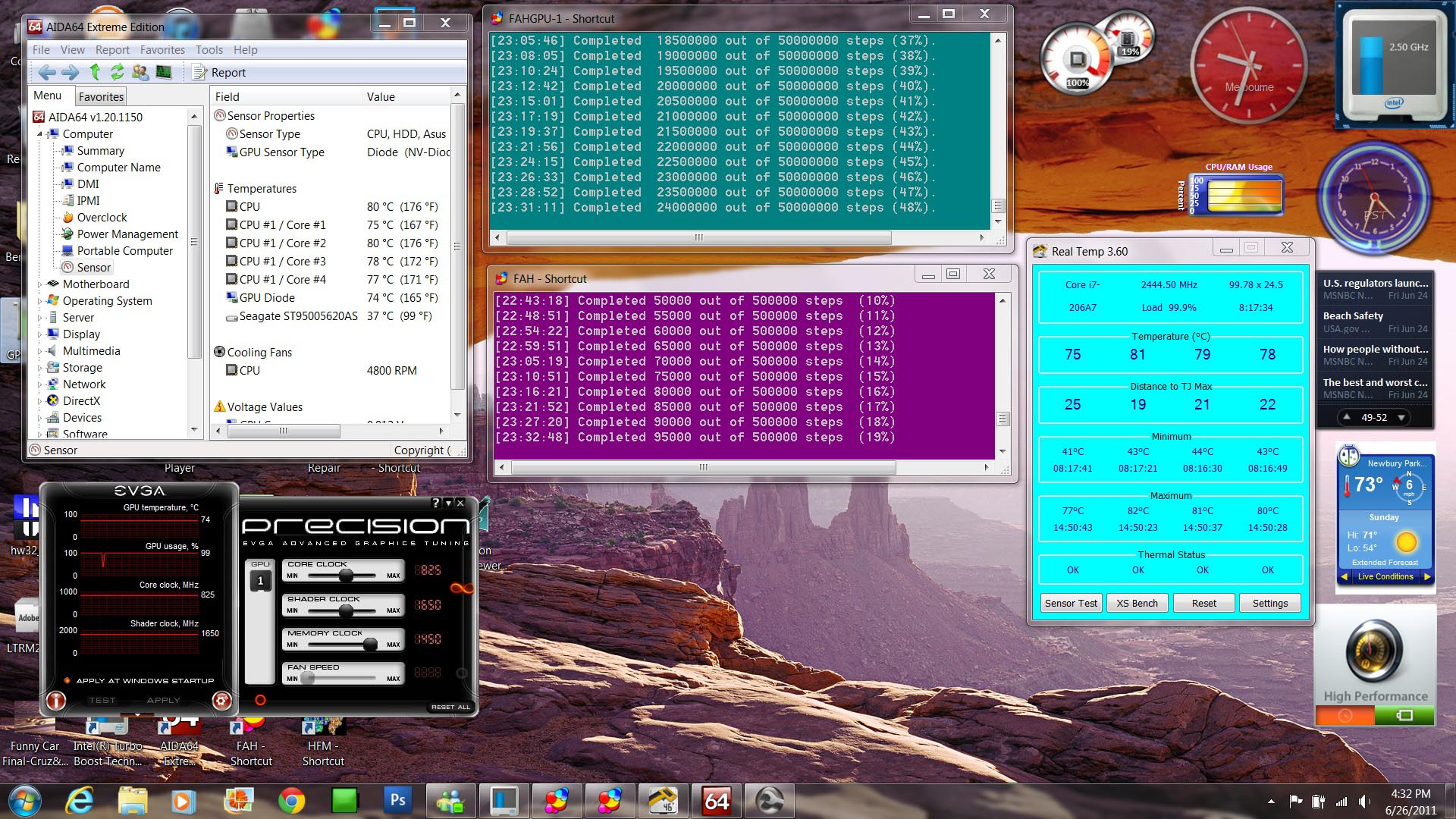Open Extended Forecast in weather gadget
Screen dimensions: 1456x819
(1385, 562)
